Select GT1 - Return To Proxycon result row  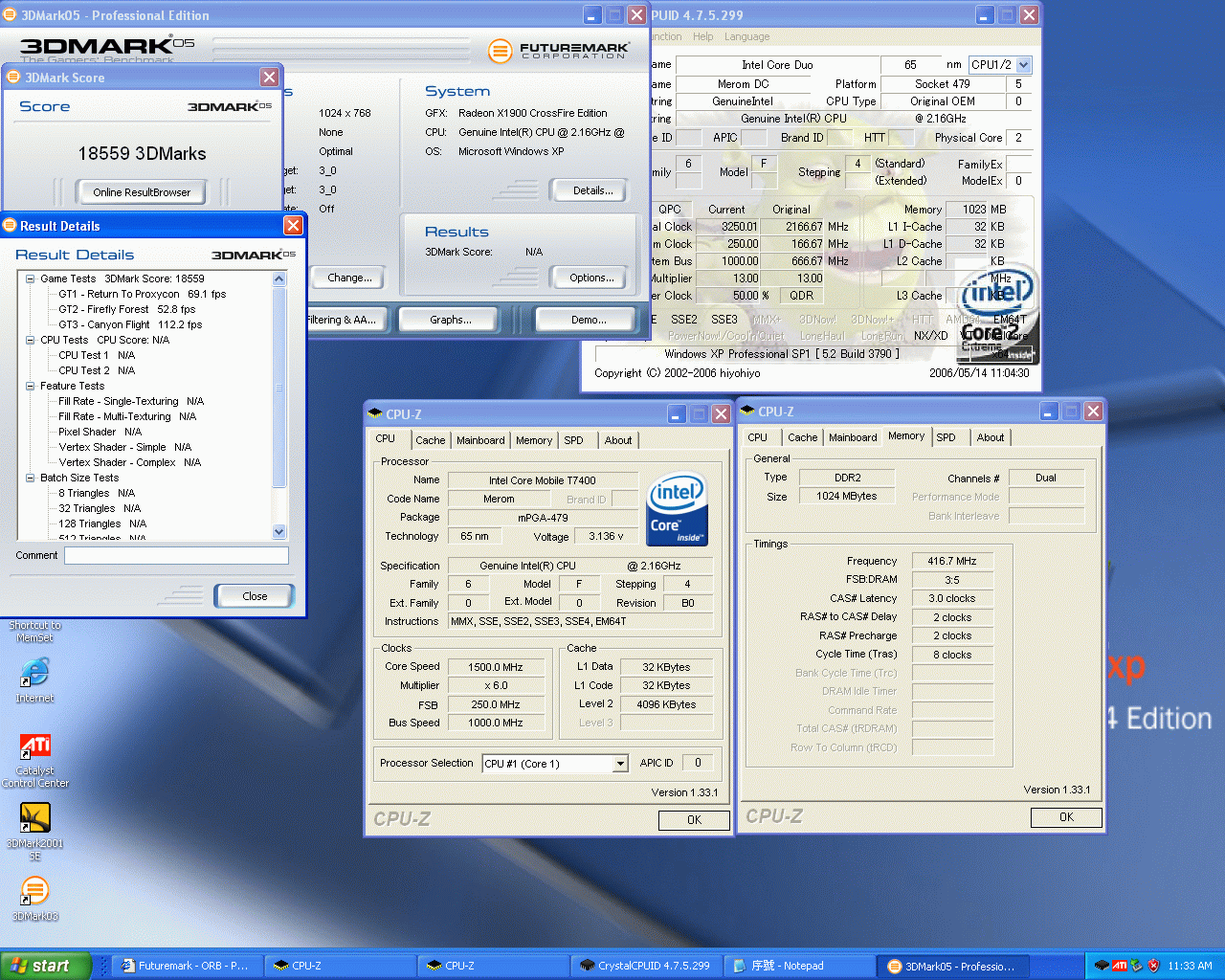point(142,294)
